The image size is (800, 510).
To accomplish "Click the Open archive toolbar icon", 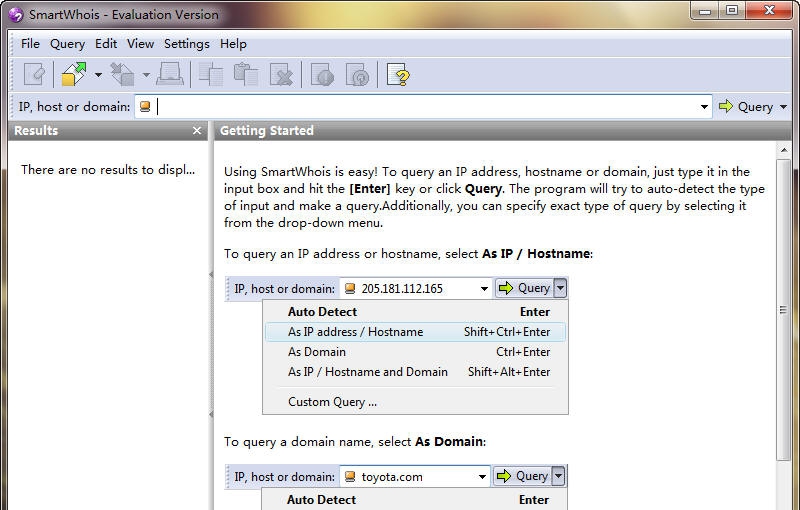I will [x=74, y=75].
